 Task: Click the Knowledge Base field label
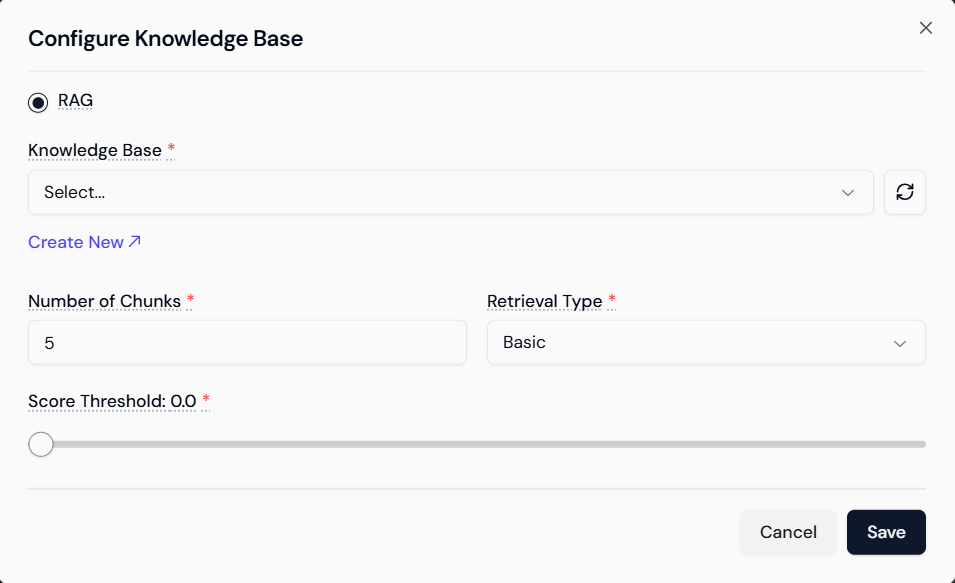(95, 150)
